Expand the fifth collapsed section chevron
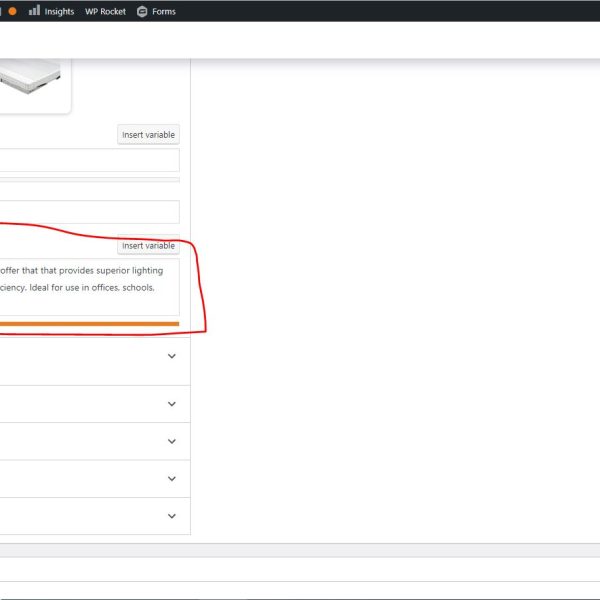Image resolution: width=600 pixels, height=600 pixels. [x=171, y=516]
